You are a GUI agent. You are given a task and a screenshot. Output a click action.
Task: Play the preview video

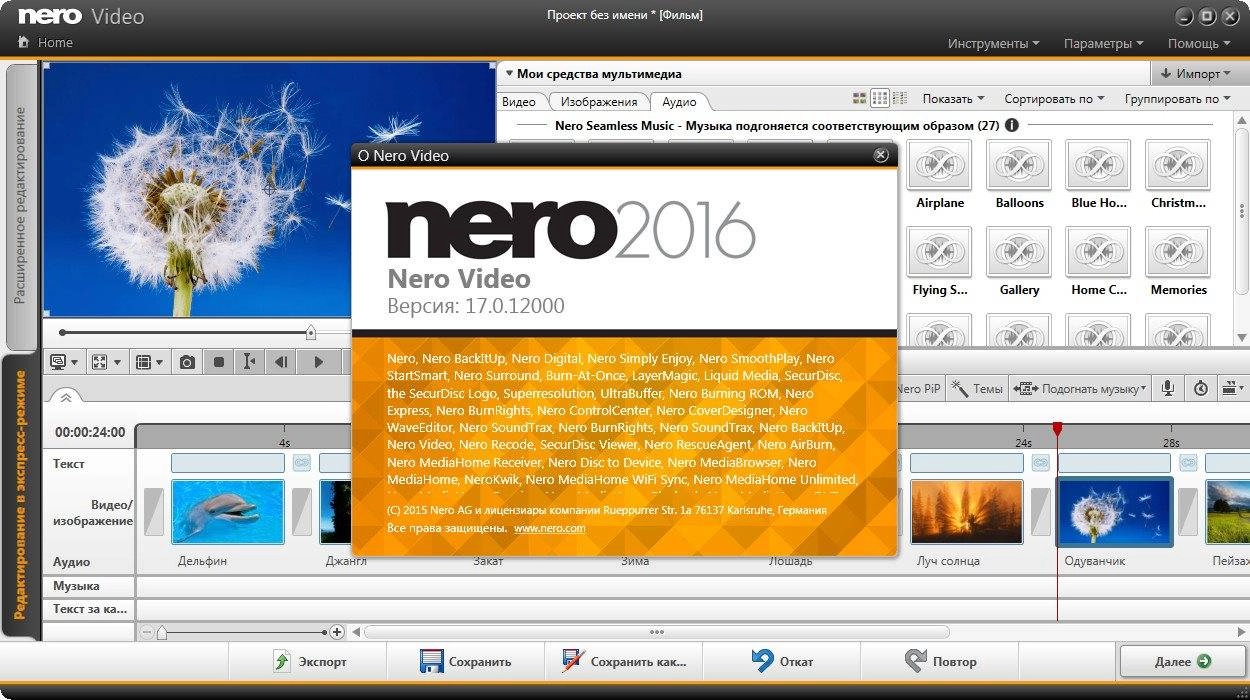point(319,362)
